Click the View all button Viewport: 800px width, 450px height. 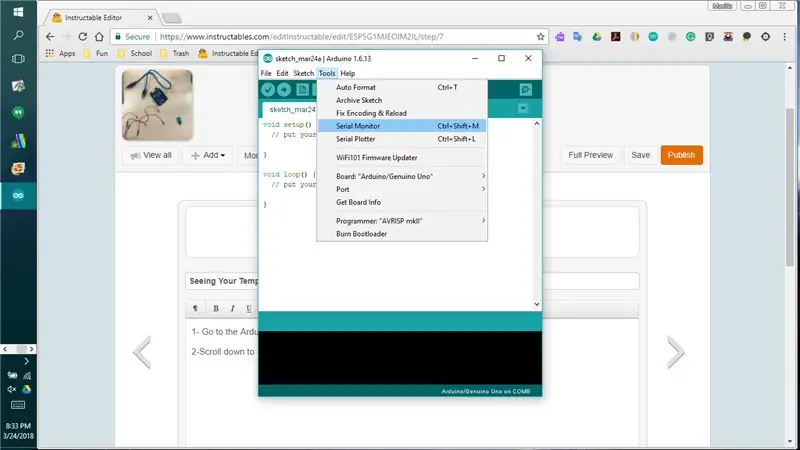point(151,155)
